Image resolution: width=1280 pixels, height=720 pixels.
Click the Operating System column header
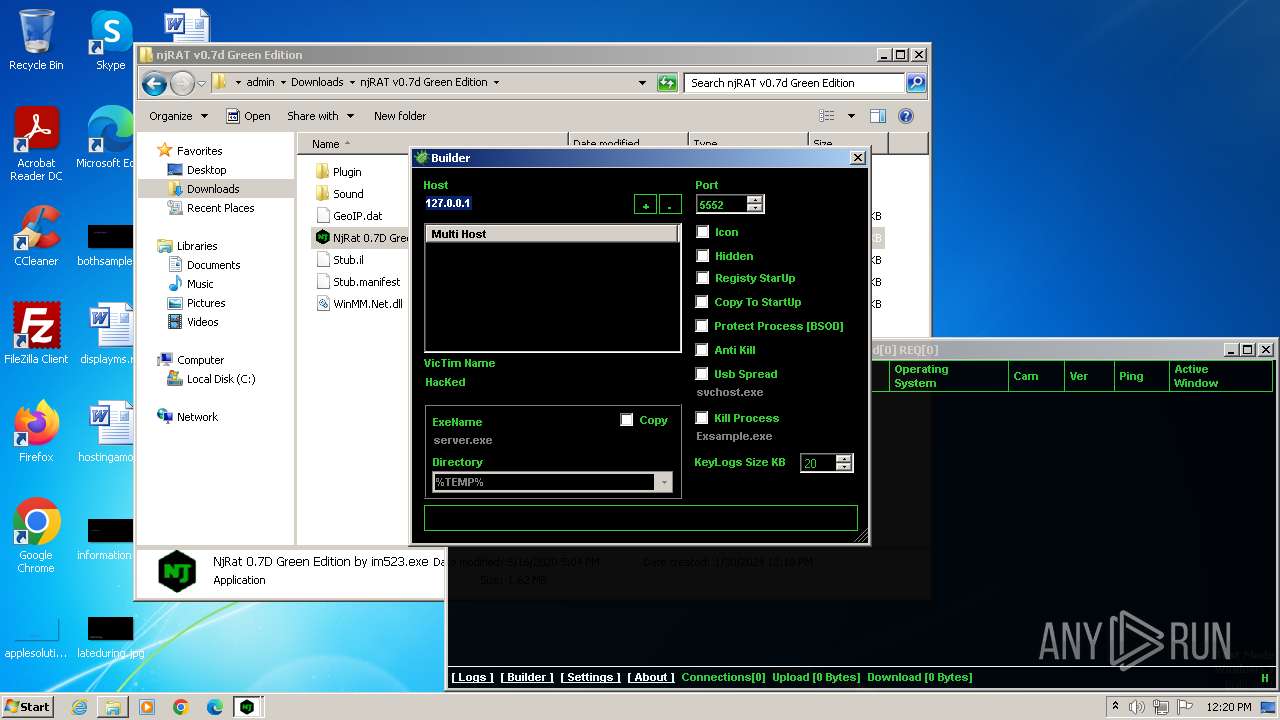(x=947, y=376)
